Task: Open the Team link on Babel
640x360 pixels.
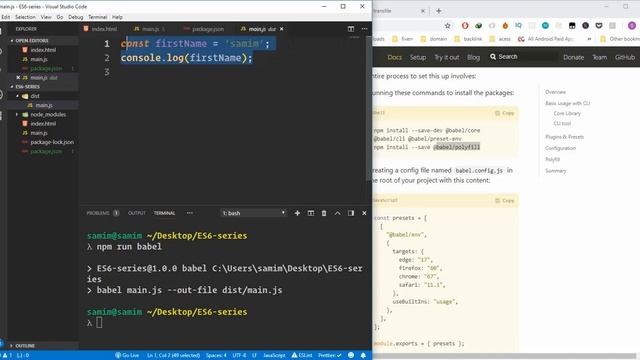Action: point(600,58)
